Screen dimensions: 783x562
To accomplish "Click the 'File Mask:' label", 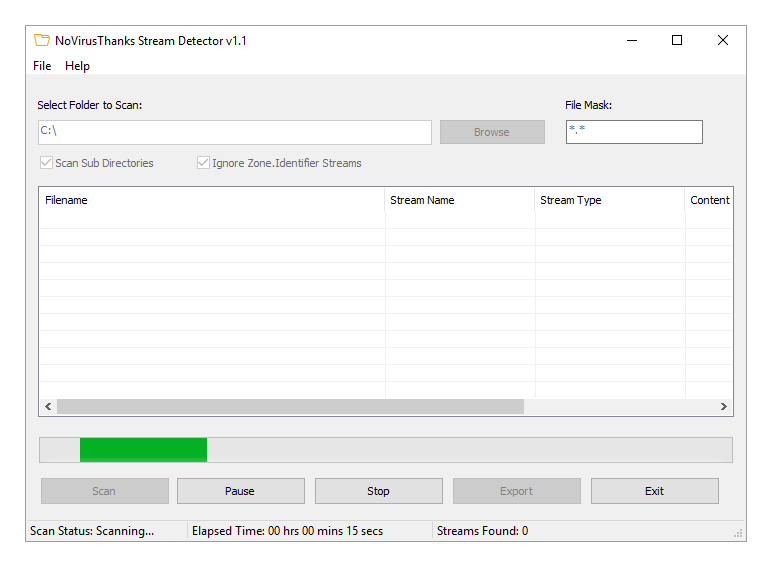I will (x=589, y=105).
